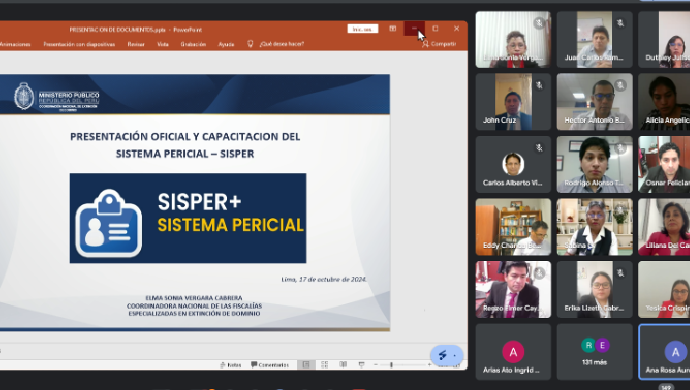Select Arias Ato Ingrid participant tile
Image resolution: width=690 pixels, height=390 pixels.
(513, 352)
